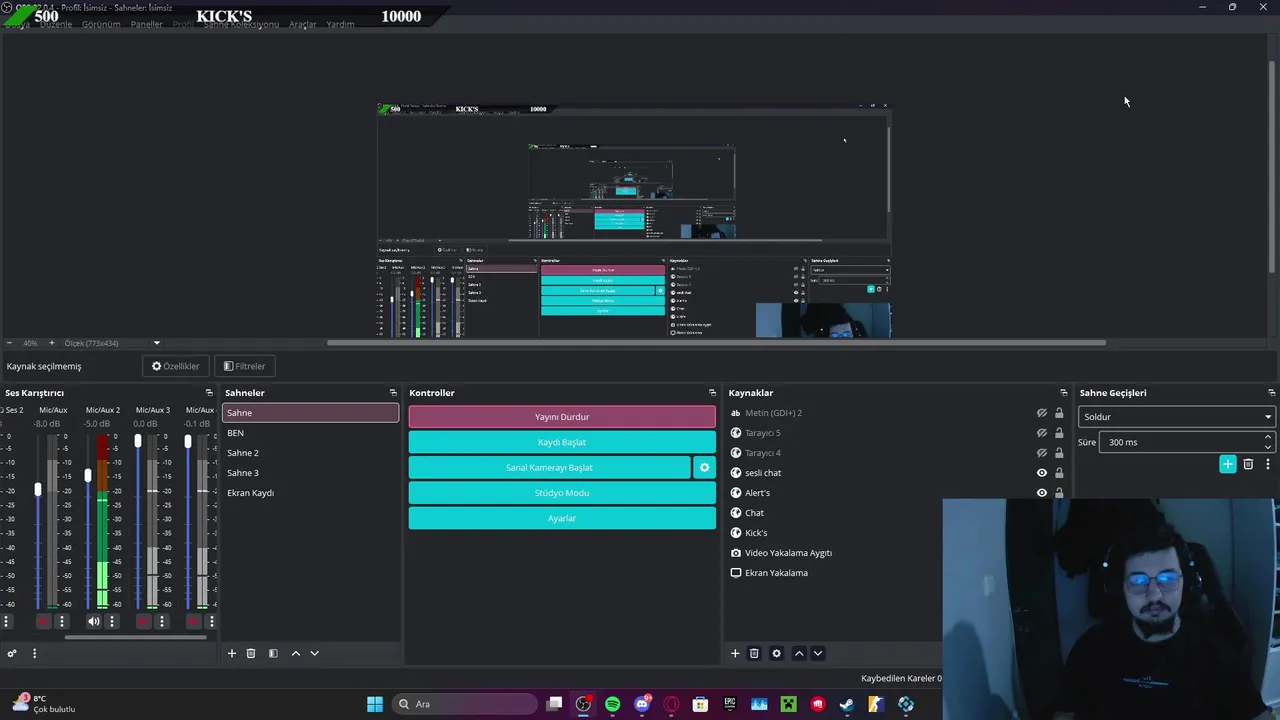1280x720 pixels.
Task: Open advanced audio properties gear
Action: pos(12,653)
